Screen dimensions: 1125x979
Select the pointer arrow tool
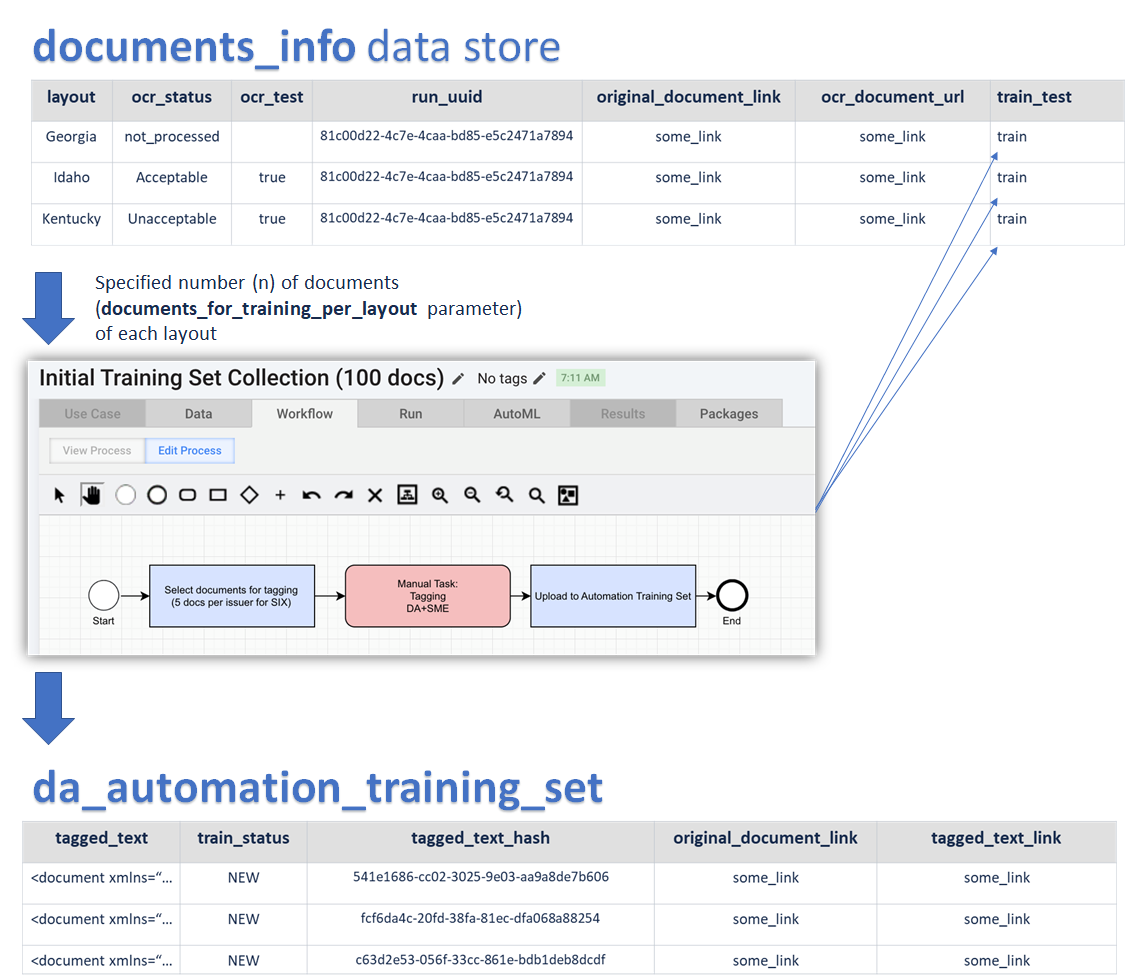(x=60, y=495)
